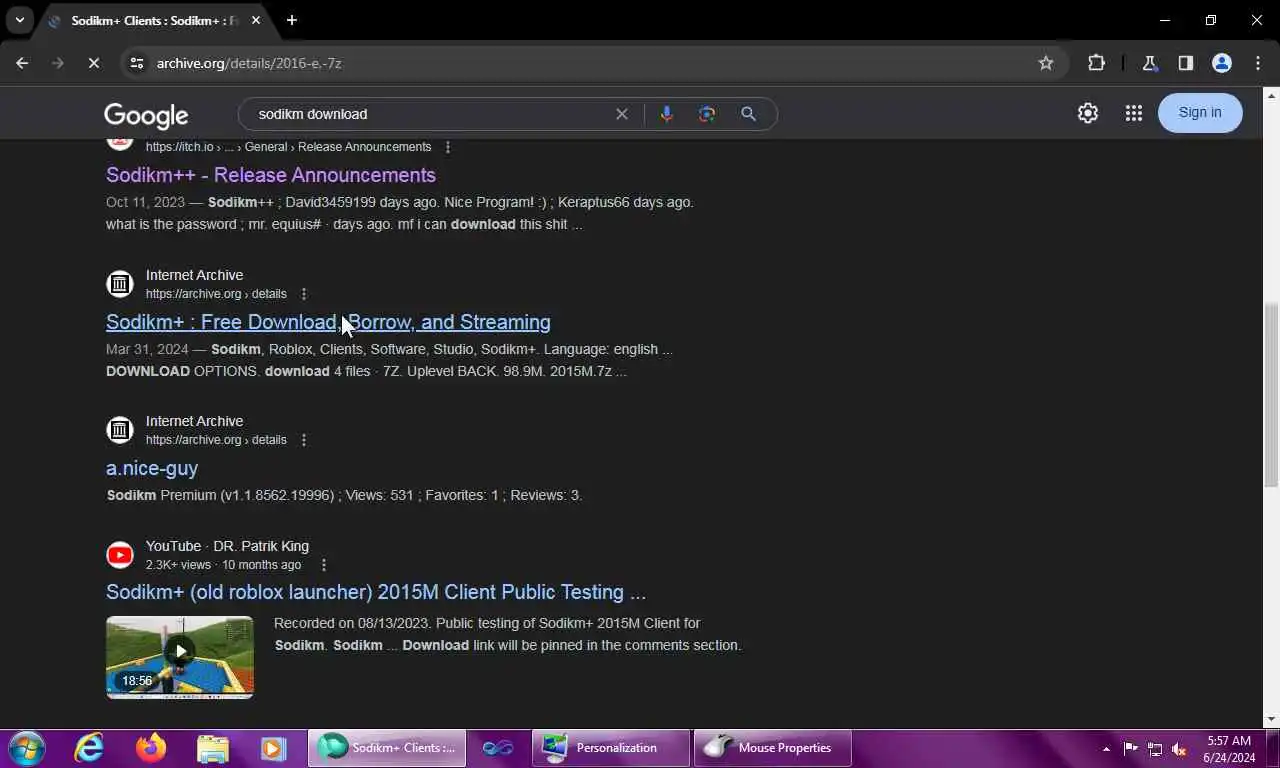Open Google quick settings gear
Image resolution: width=1280 pixels, height=768 pixels.
click(1088, 113)
